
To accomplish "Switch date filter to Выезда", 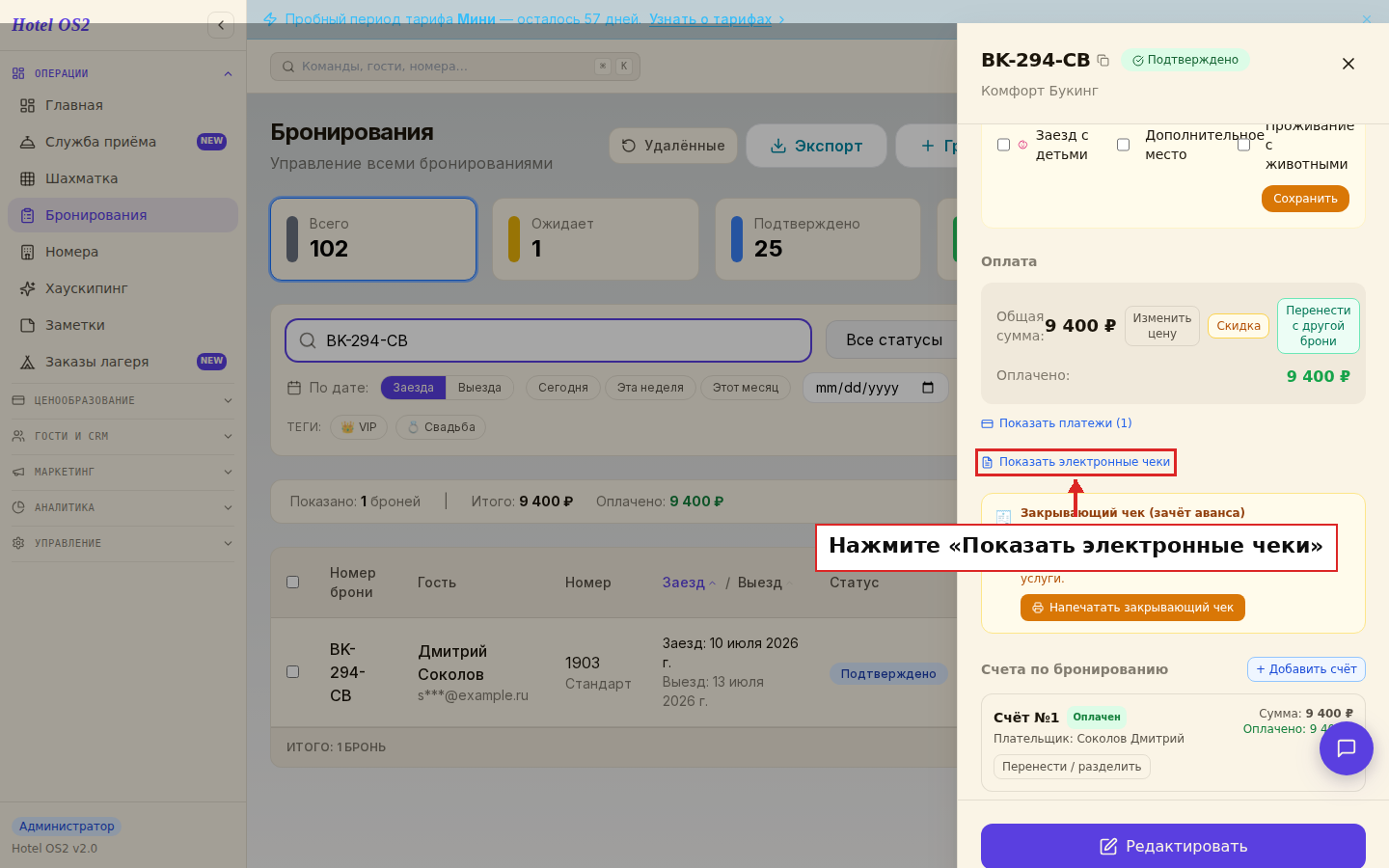I will pyautogui.click(x=479, y=388).
